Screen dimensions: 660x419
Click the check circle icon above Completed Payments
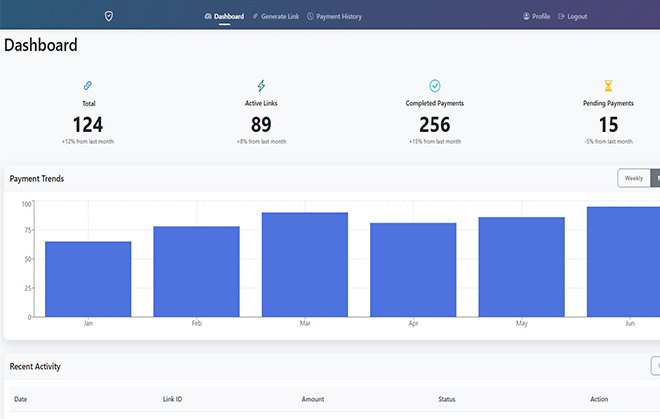coord(435,85)
